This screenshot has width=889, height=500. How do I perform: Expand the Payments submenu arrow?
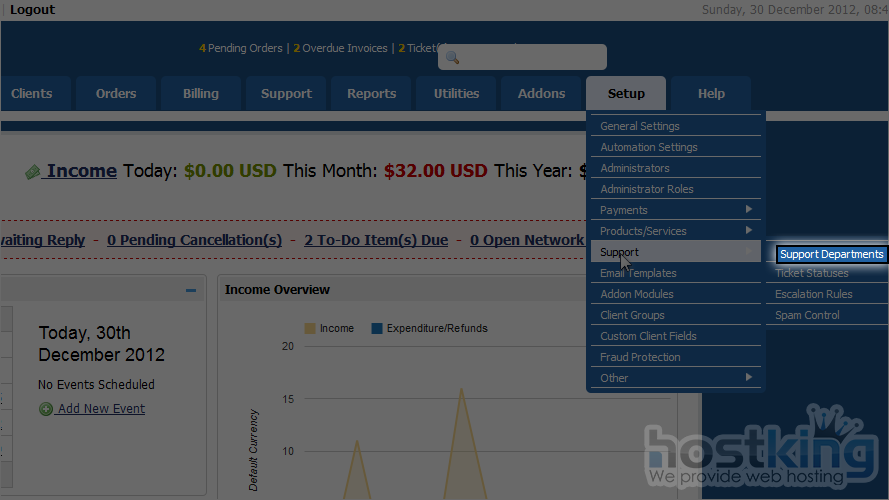(748, 210)
